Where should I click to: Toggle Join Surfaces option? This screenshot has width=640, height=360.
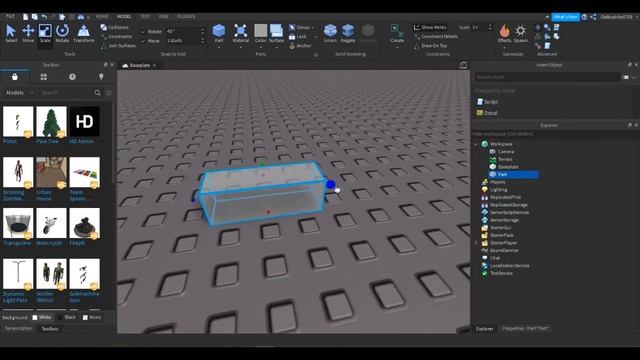[x=118, y=46]
